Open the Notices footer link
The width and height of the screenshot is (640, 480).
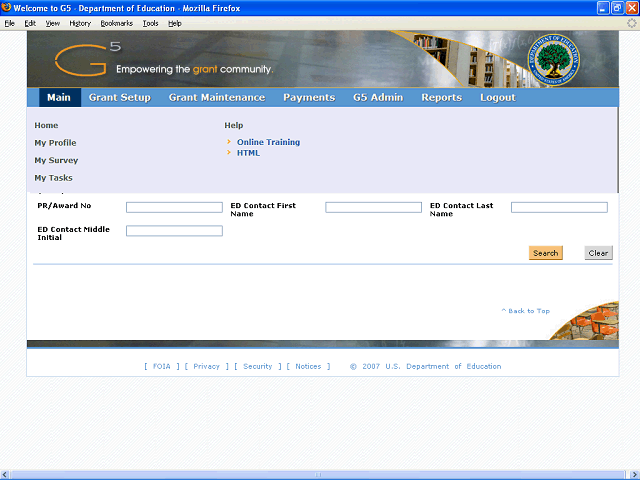(308, 367)
